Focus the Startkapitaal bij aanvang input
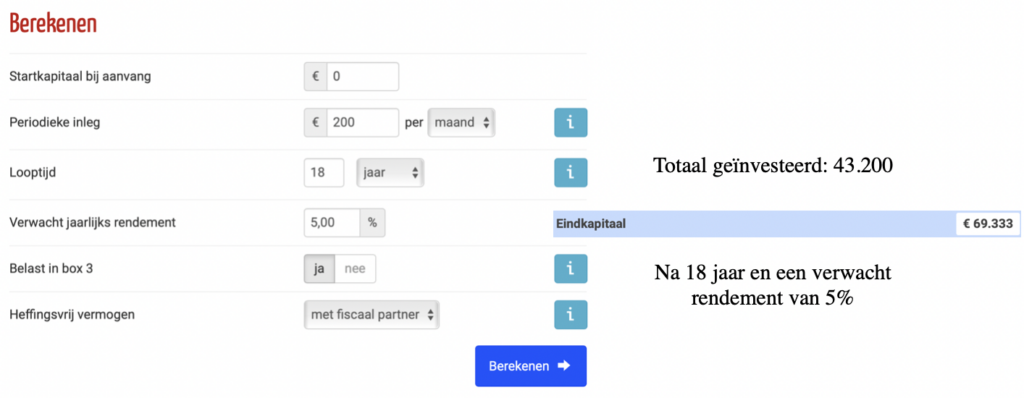Image resolution: width=1024 pixels, height=398 pixels. pyautogui.click(x=362, y=76)
